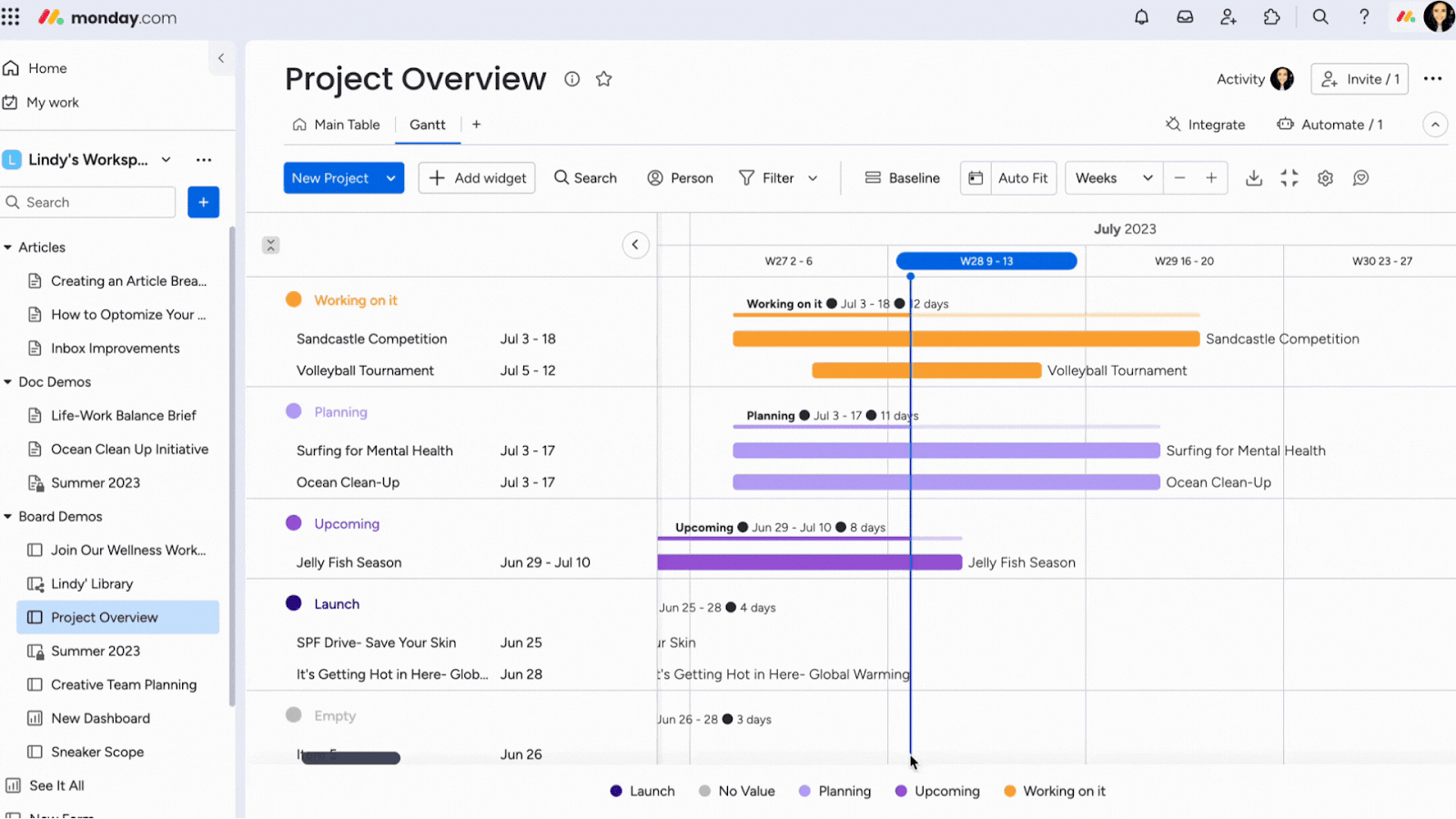Viewport: 1456px width, 819px height.
Task: Open Gantt settings gear icon
Action: (1324, 177)
